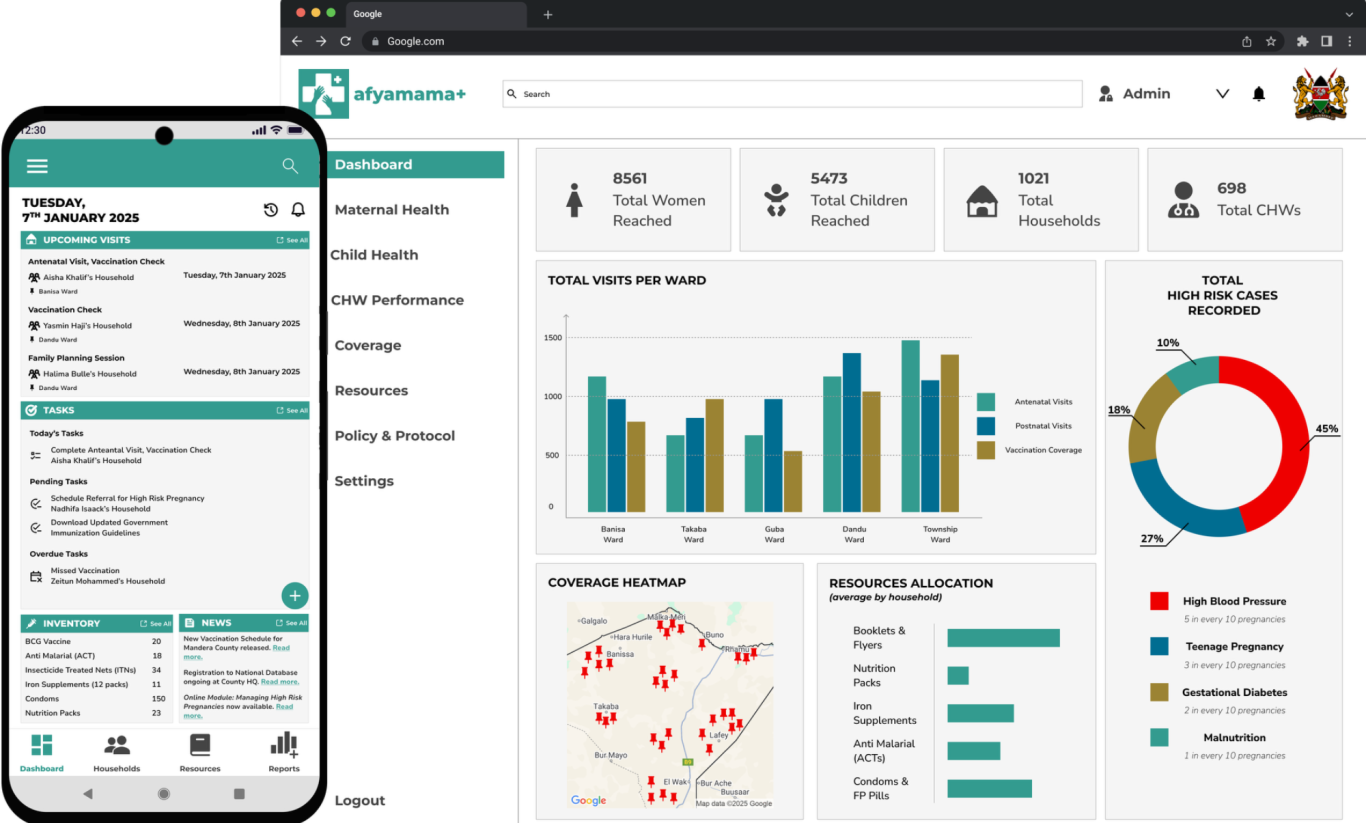Tap the green plus add-task button
Viewport: 1366px width, 823px height.
[x=294, y=596]
